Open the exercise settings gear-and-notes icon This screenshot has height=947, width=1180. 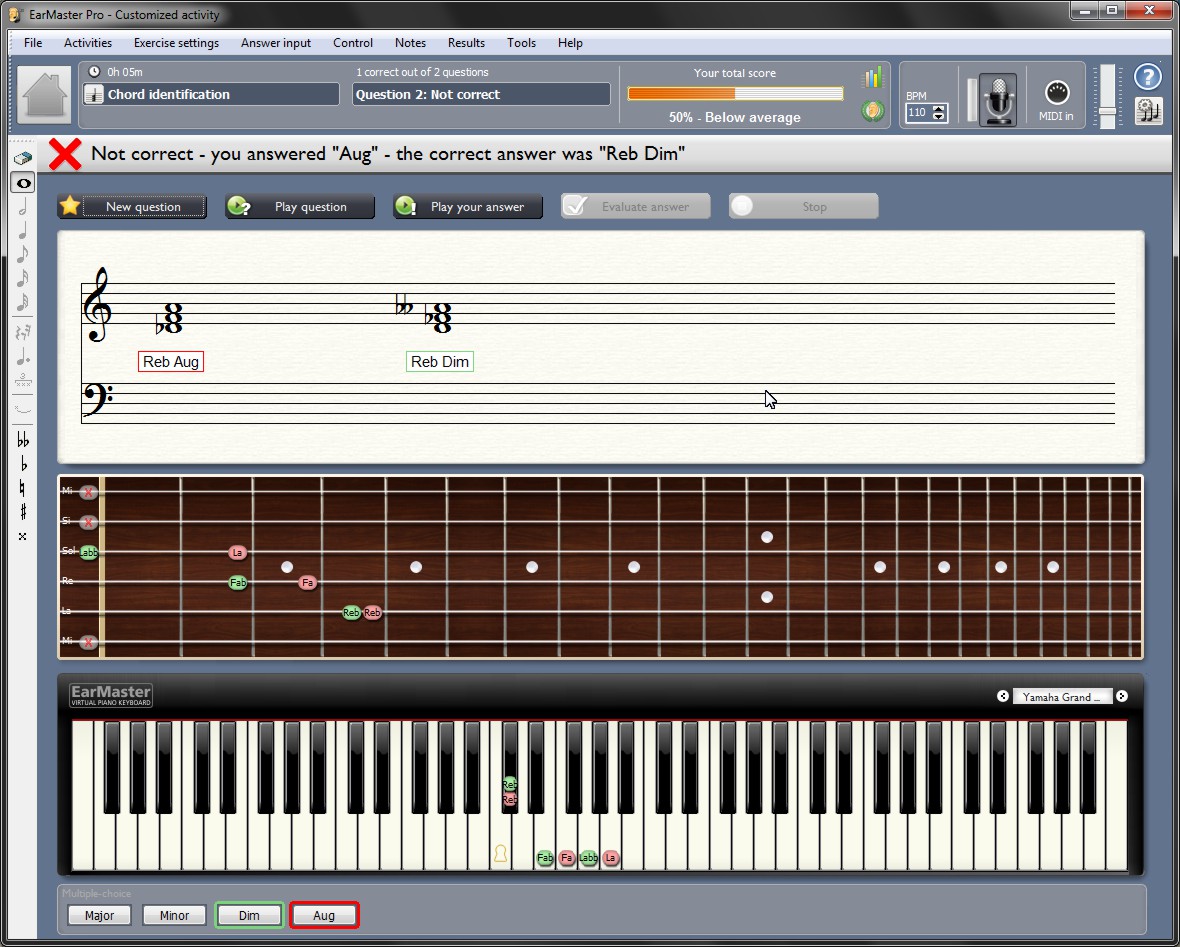pos(1149,111)
